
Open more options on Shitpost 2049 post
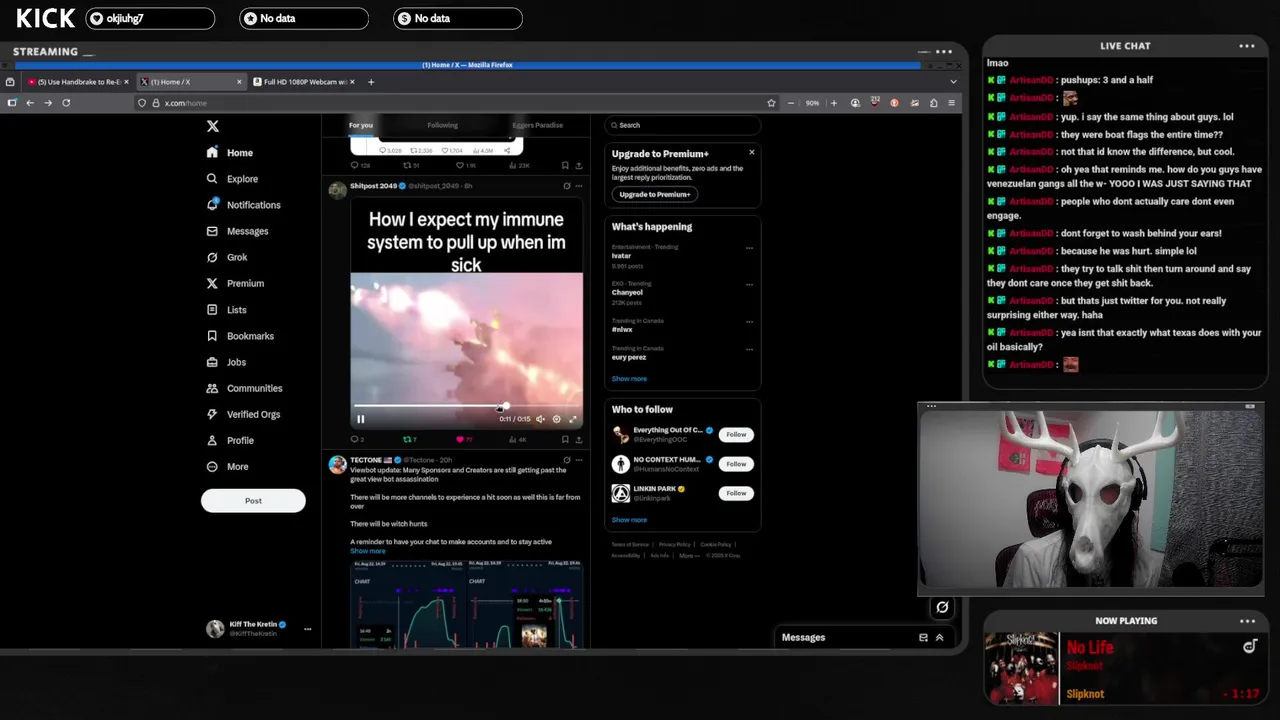(580, 186)
